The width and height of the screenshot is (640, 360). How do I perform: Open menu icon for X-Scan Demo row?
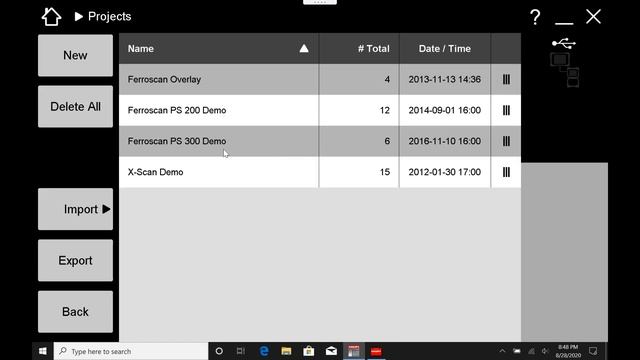coord(506,172)
